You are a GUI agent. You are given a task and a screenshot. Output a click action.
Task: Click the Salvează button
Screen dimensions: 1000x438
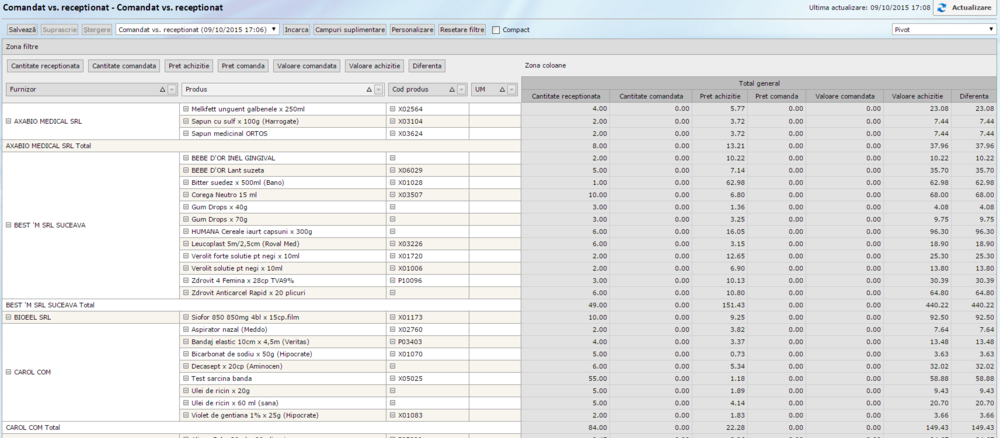(x=22, y=30)
